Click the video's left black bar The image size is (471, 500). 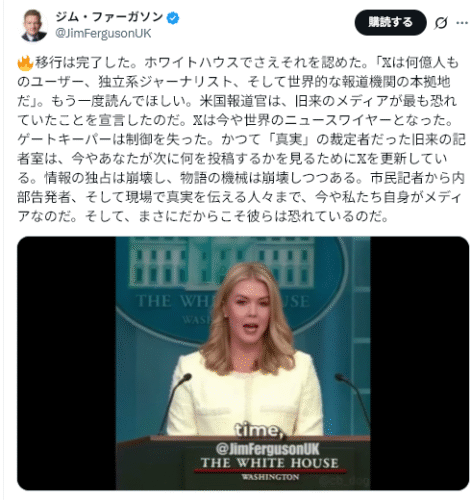pyautogui.click(x=66, y=363)
